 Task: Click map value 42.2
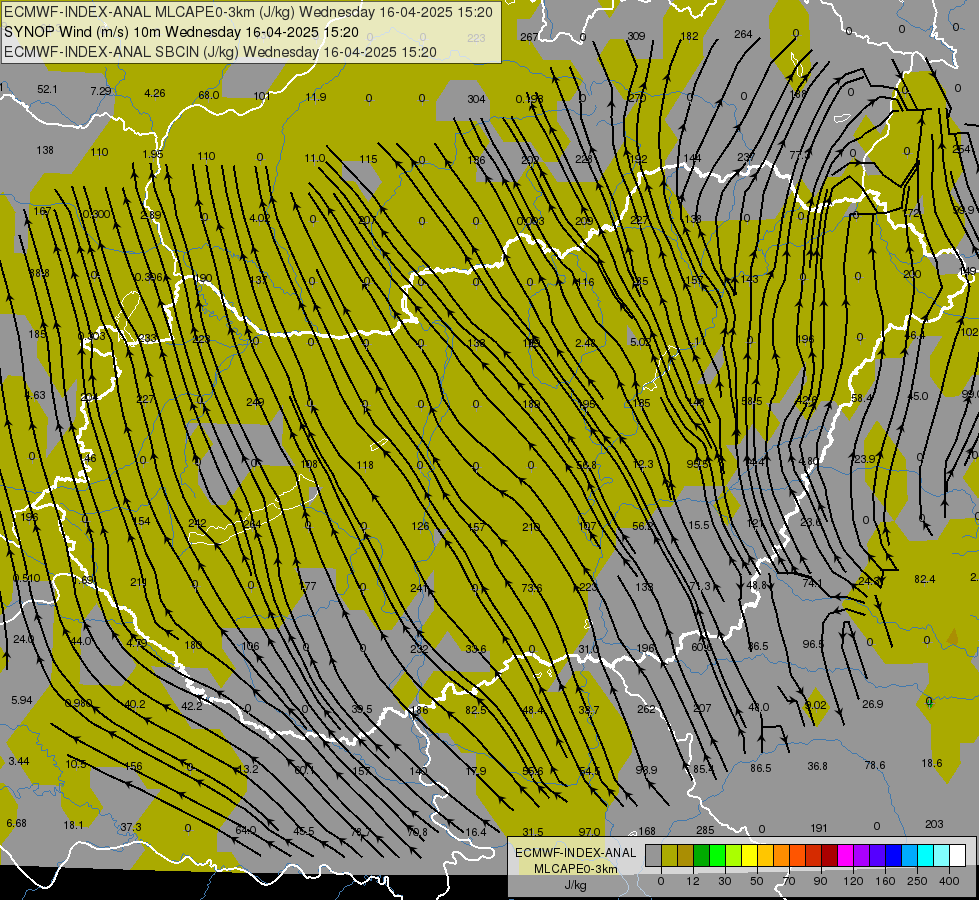(x=192, y=706)
